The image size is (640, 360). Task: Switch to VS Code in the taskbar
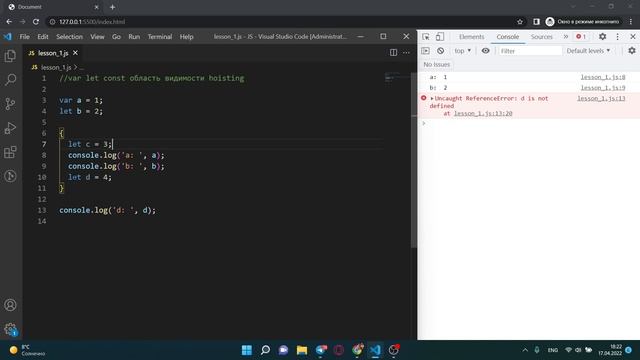(x=376, y=350)
